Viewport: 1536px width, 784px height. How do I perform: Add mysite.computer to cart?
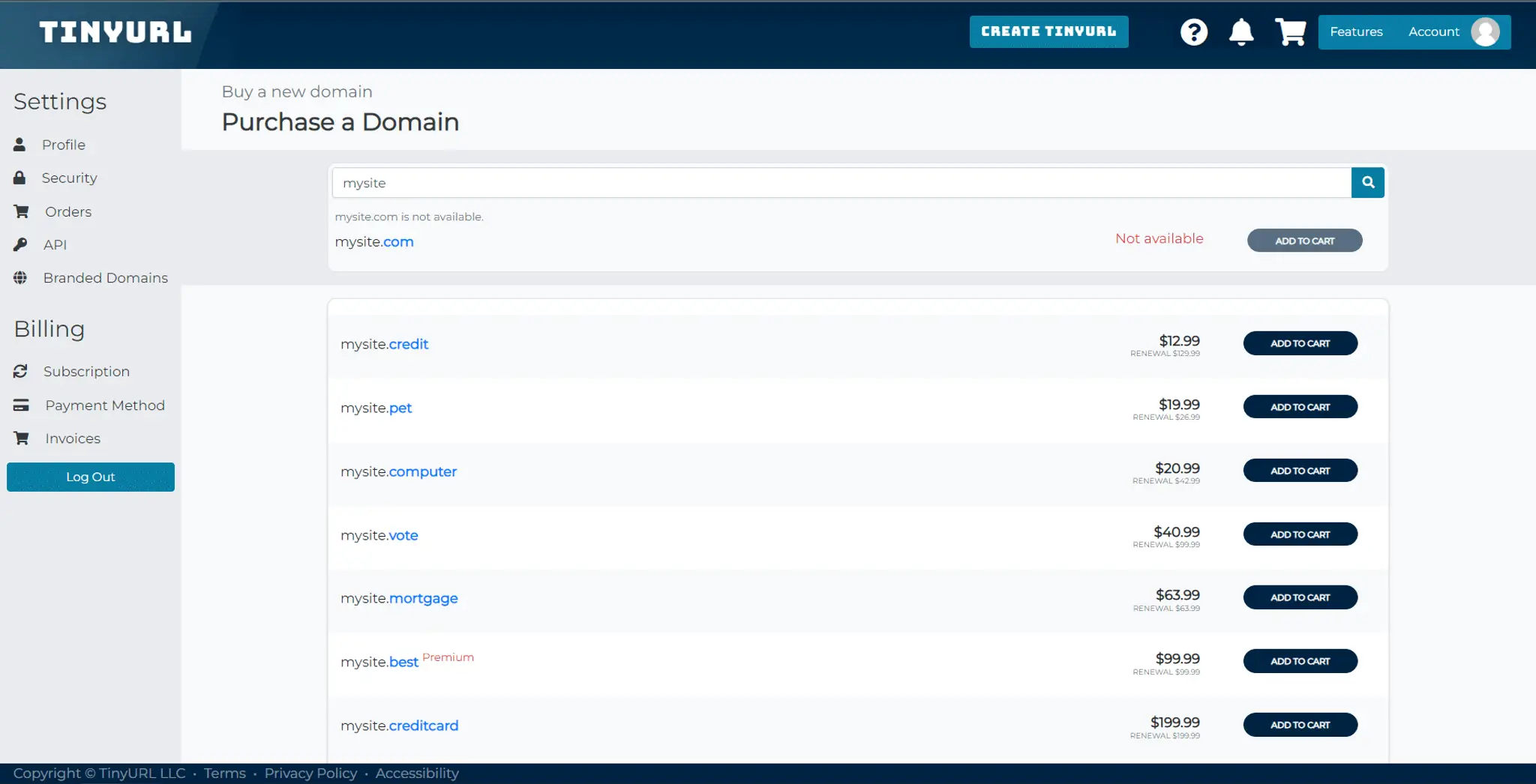click(x=1300, y=471)
